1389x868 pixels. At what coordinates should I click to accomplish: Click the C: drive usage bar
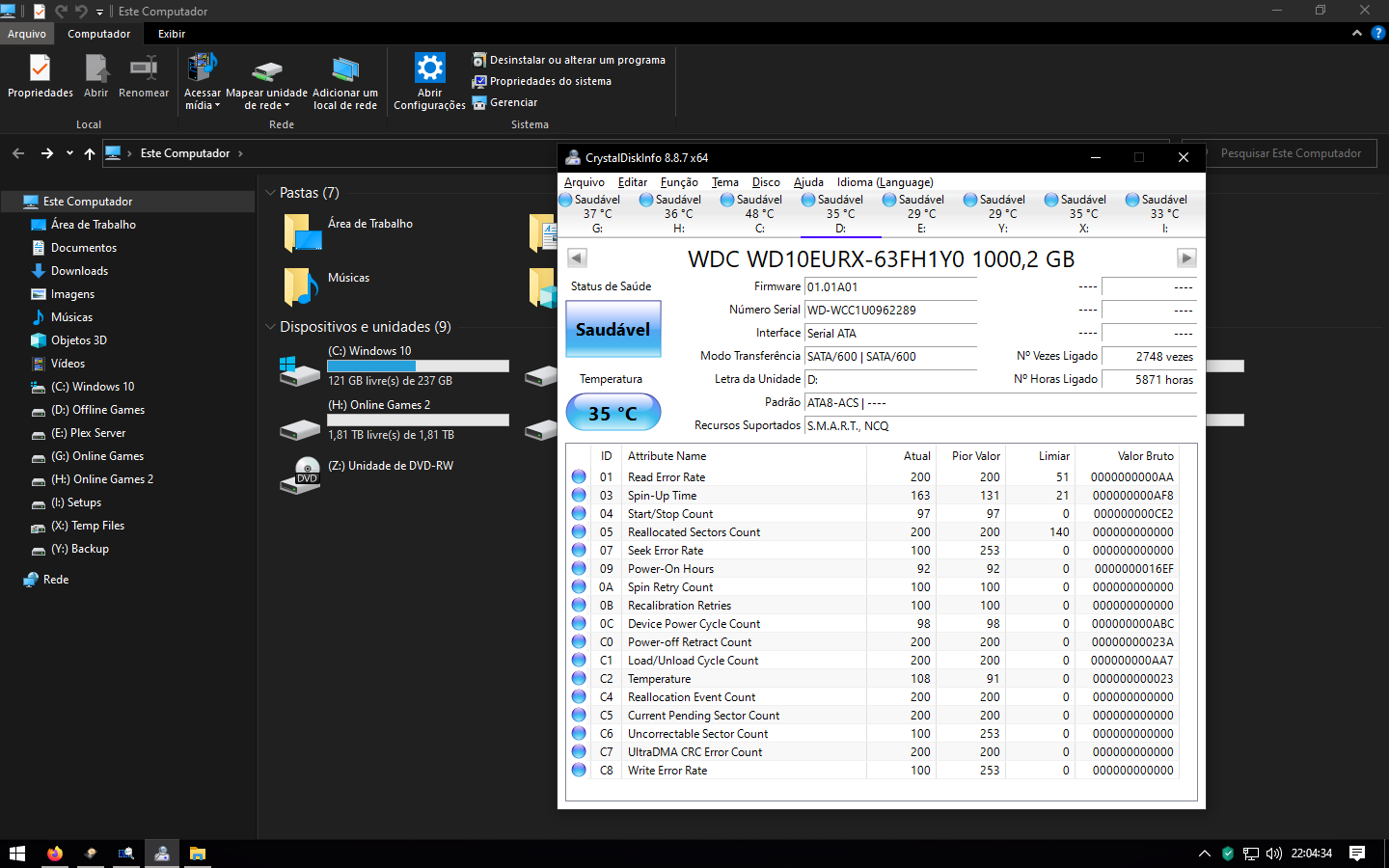(x=418, y=366)
